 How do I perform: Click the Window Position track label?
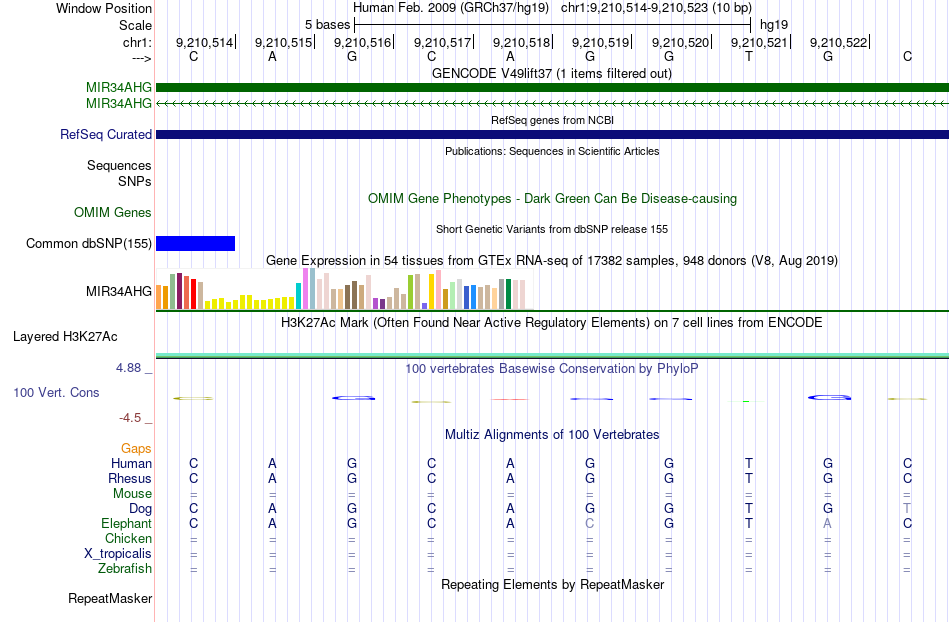(x=104, y=8)
